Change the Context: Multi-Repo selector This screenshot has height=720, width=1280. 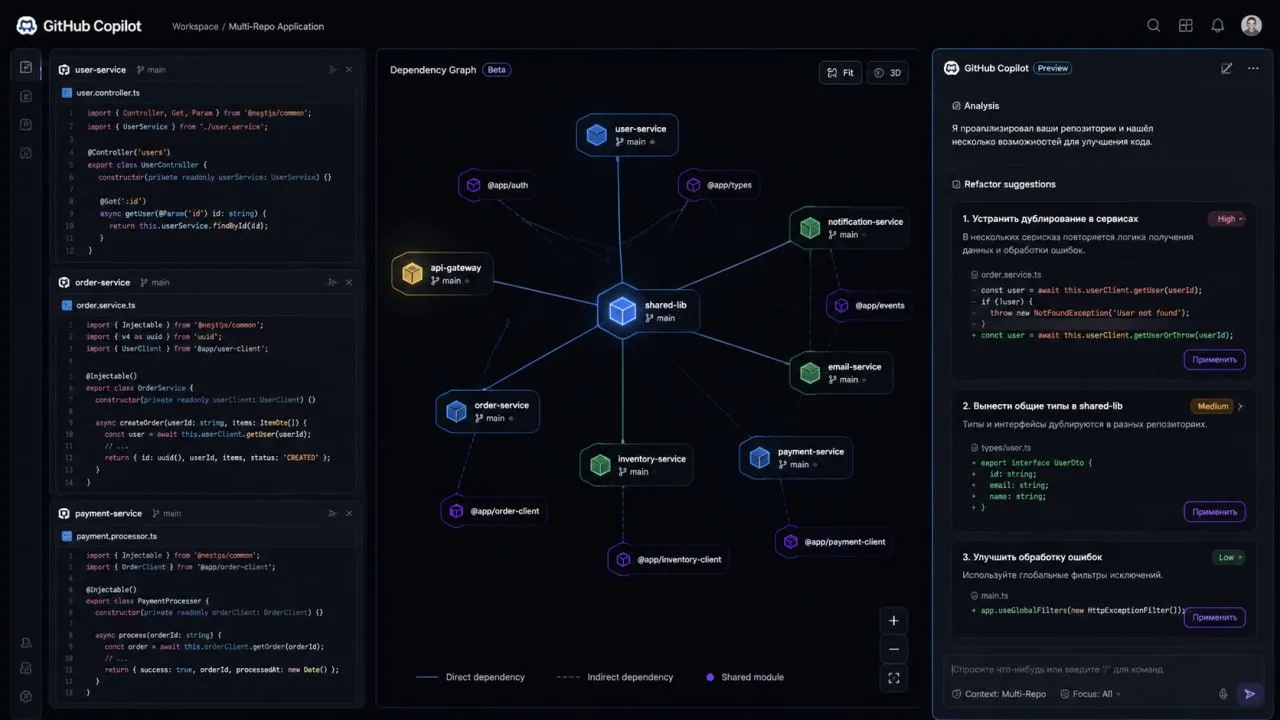999,694
